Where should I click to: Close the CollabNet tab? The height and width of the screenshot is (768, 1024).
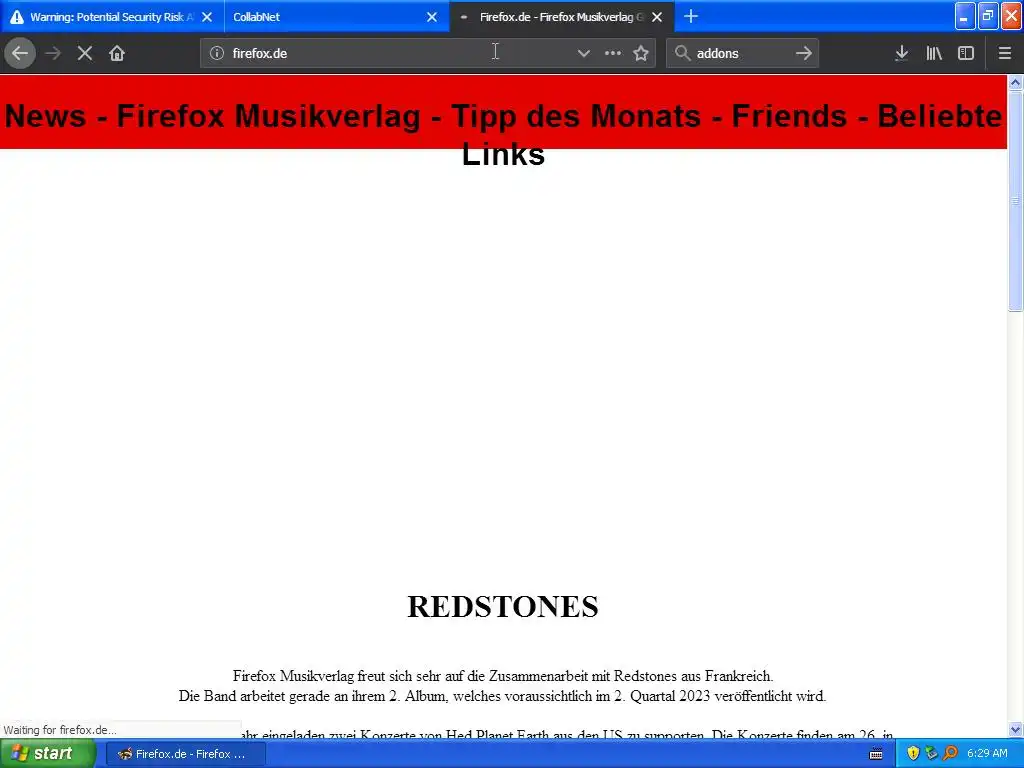pyautogui.click(x=432, y=17)
